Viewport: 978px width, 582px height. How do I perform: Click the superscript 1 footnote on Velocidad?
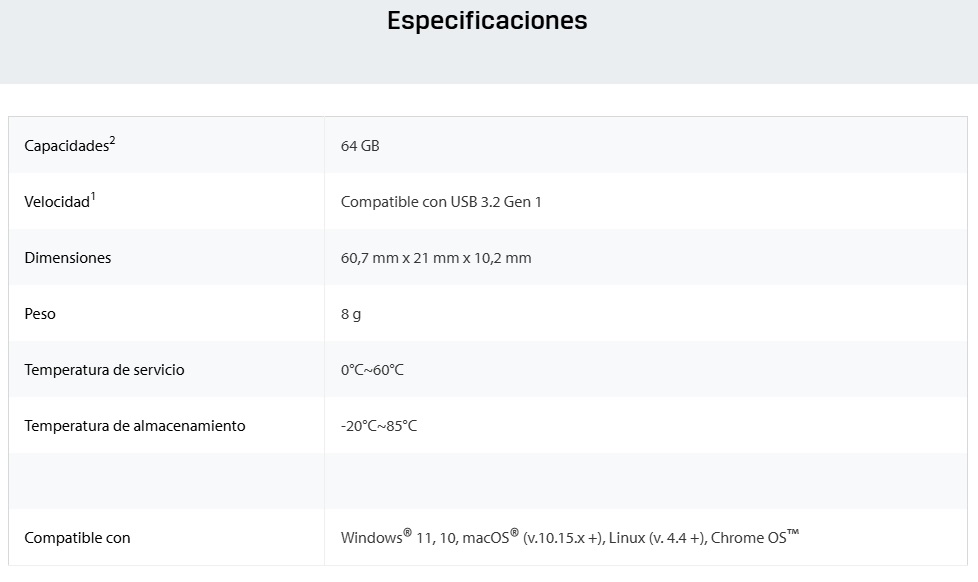pos(93,196)
